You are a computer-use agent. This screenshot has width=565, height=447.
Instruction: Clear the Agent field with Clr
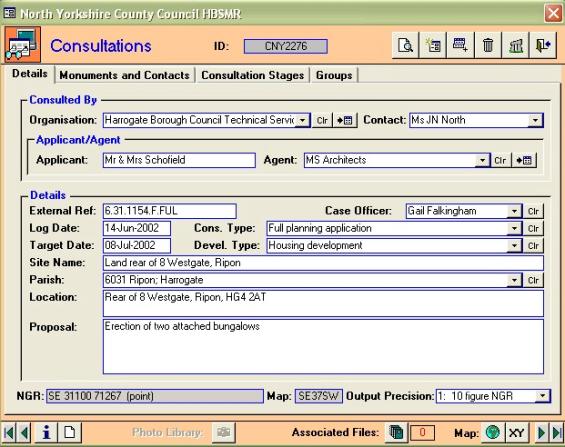click(500, 160)
